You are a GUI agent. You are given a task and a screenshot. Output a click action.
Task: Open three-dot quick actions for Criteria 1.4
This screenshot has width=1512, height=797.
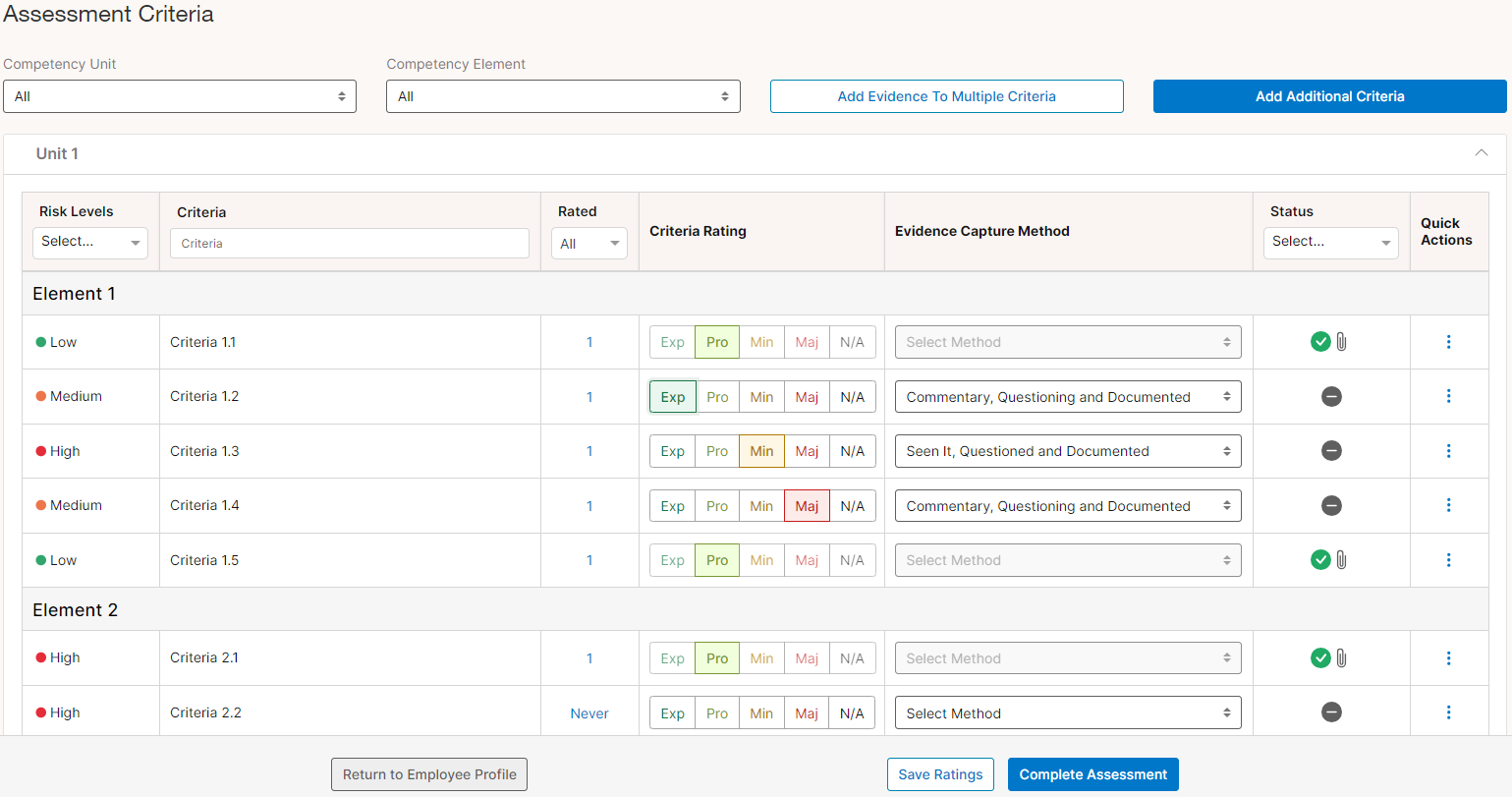click(x=1448, y=505)
